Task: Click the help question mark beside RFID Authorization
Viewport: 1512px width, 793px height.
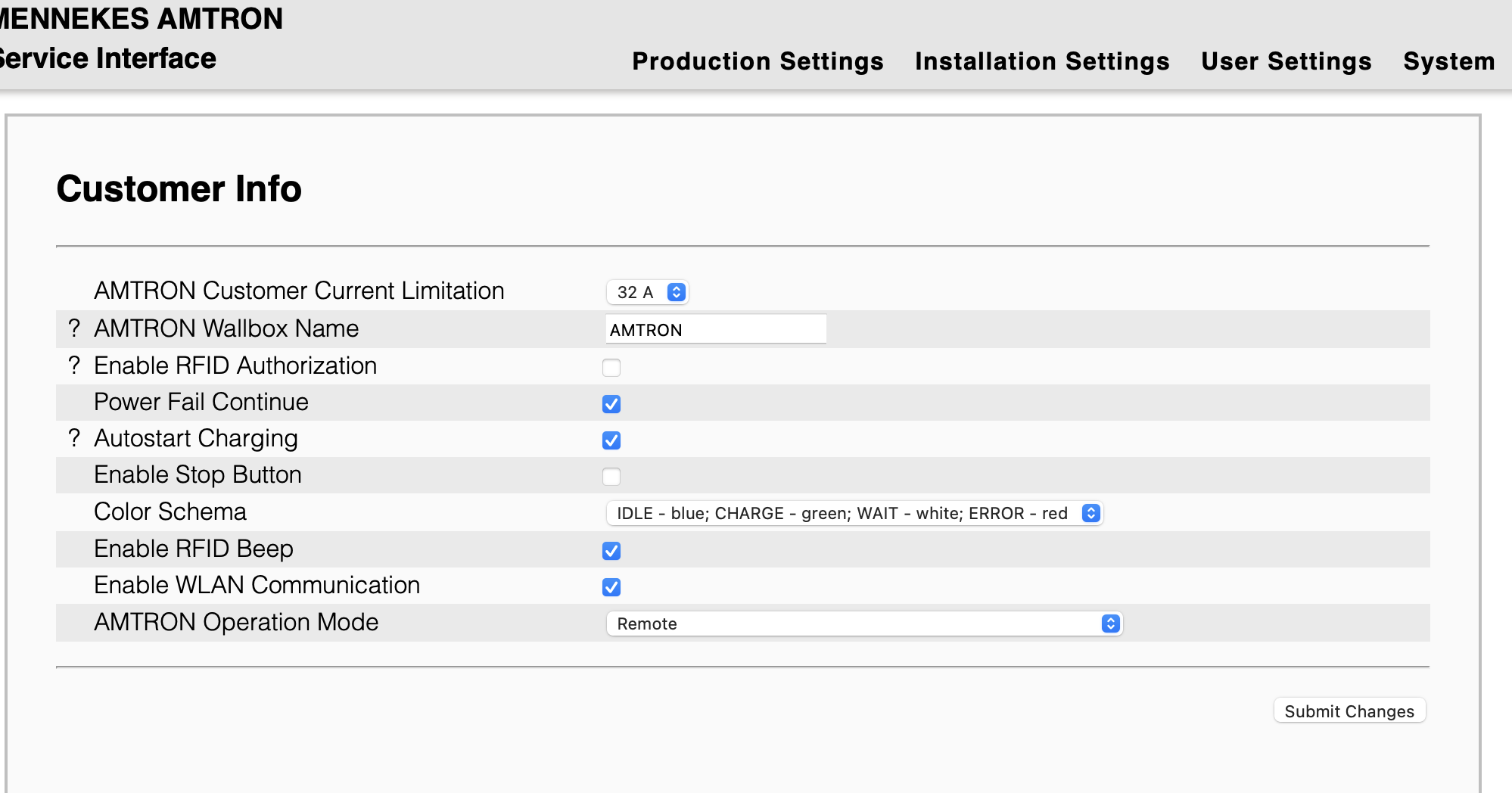Action: [x=73, y=365]
